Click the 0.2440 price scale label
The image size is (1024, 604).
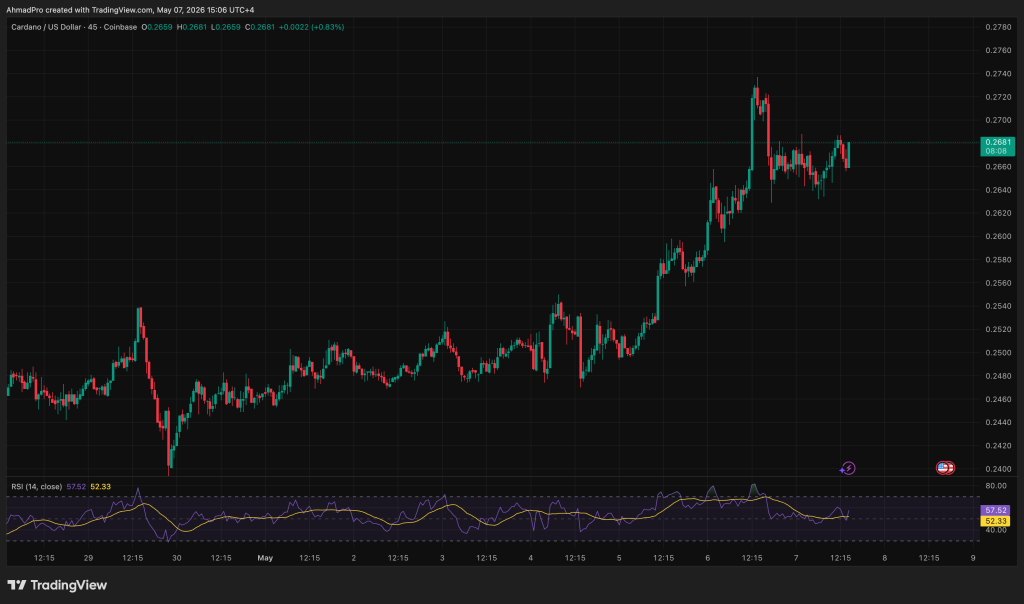[998, 422]
